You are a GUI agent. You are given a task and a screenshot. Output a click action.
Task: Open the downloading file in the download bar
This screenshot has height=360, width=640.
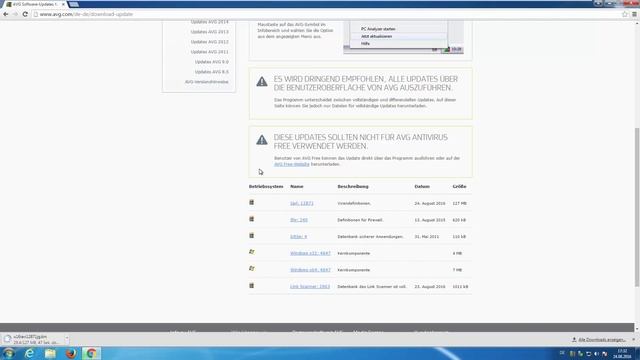33,340
